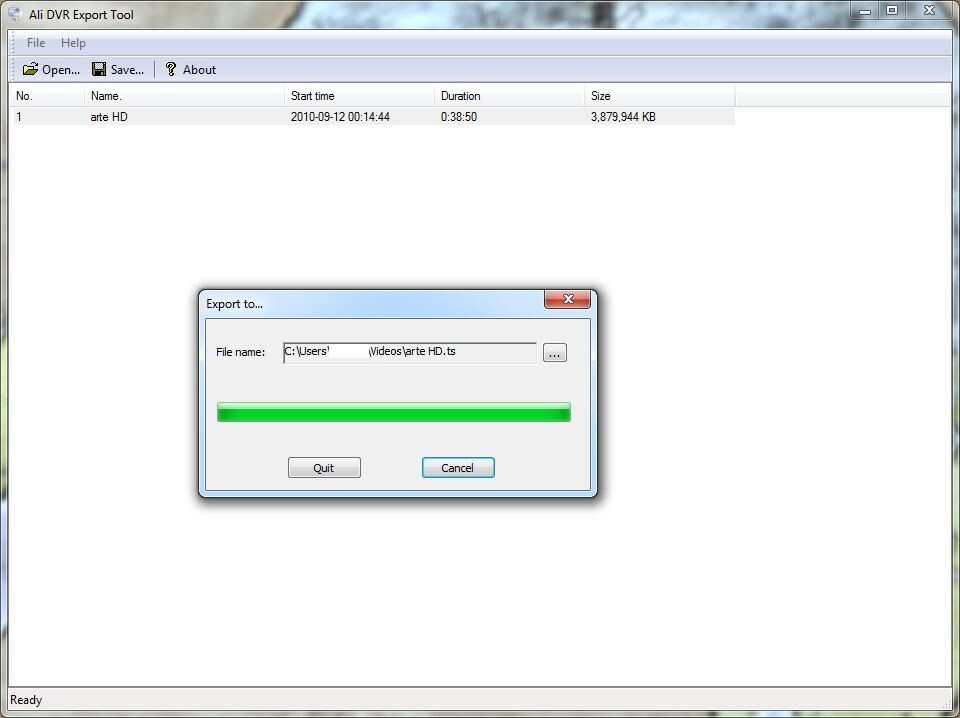Sort recordings by Start time column
Image resolution: width=960 pixels, height=718 pixels.
(x=312, y=96)
